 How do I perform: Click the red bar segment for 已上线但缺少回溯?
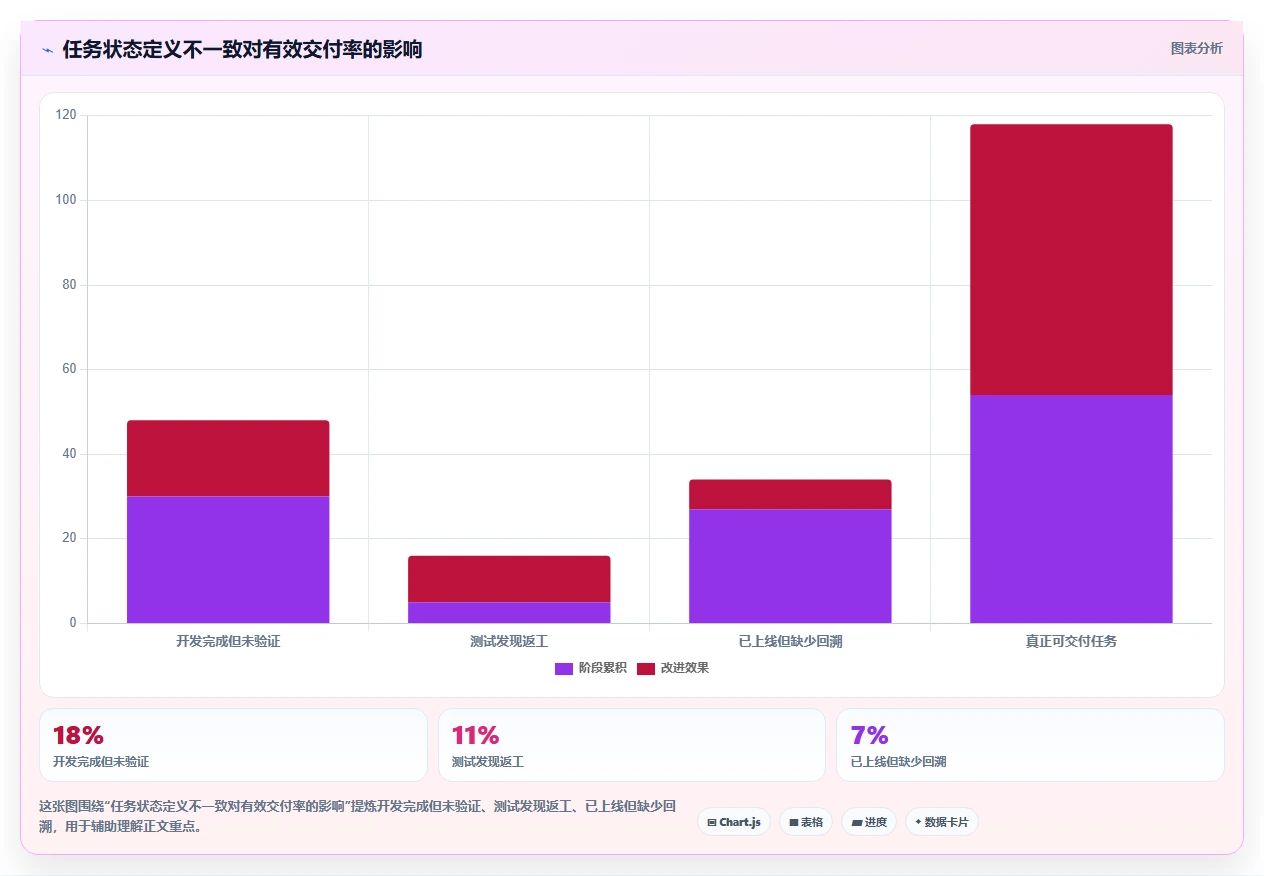click(790, 494)
